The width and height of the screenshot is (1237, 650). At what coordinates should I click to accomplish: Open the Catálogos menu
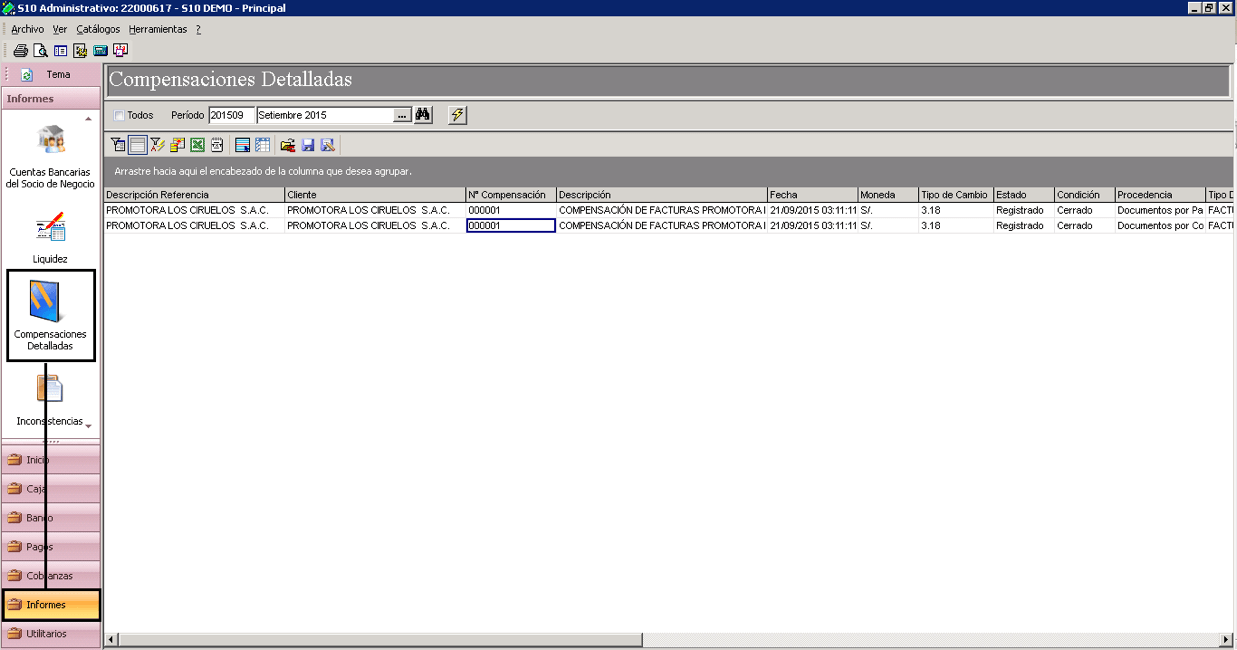pyautogui.click(x=98, y=29)
